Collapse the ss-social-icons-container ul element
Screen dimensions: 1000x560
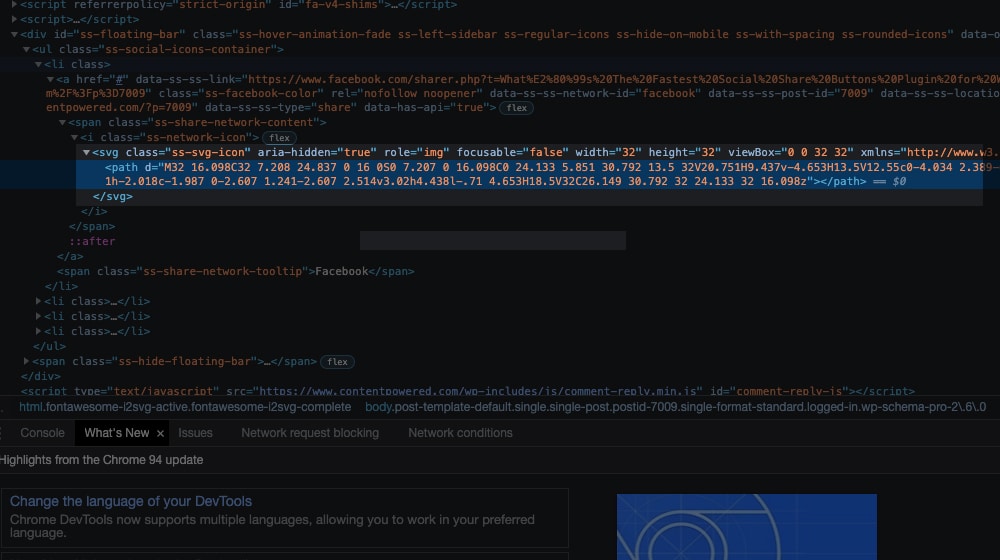(26, 49)
